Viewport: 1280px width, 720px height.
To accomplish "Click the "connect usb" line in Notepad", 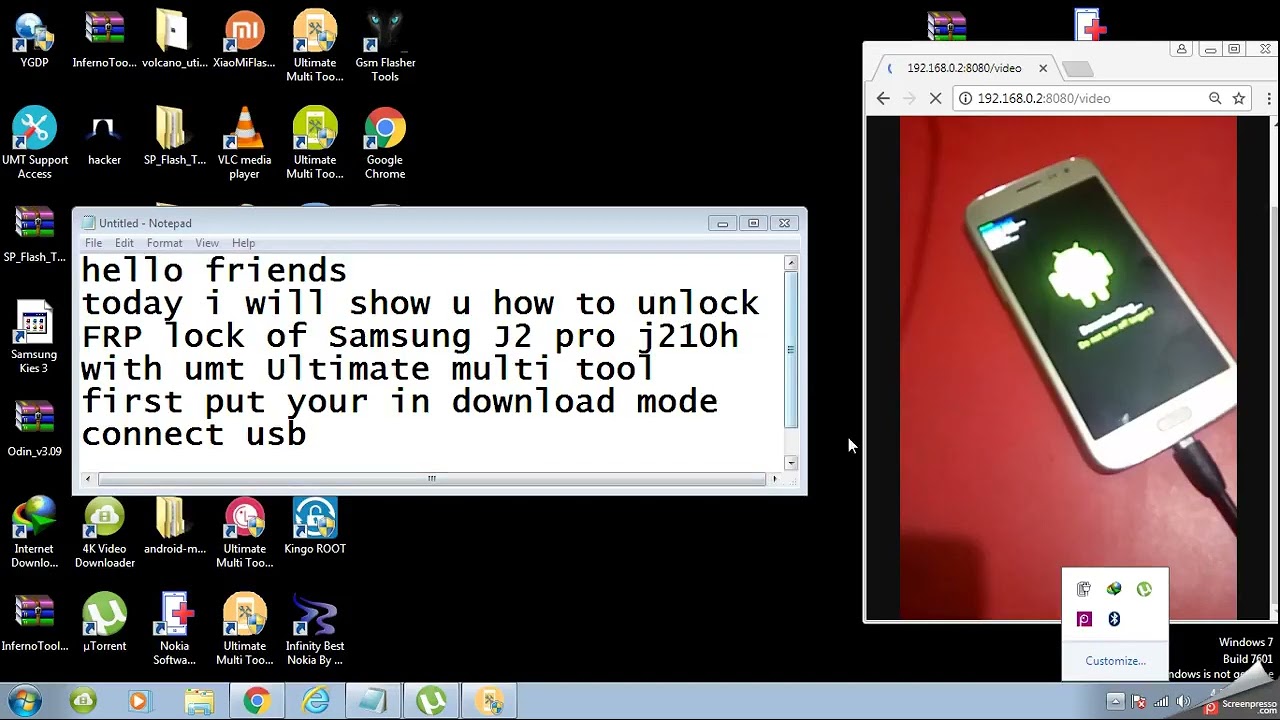I will (x=193, y=434).
